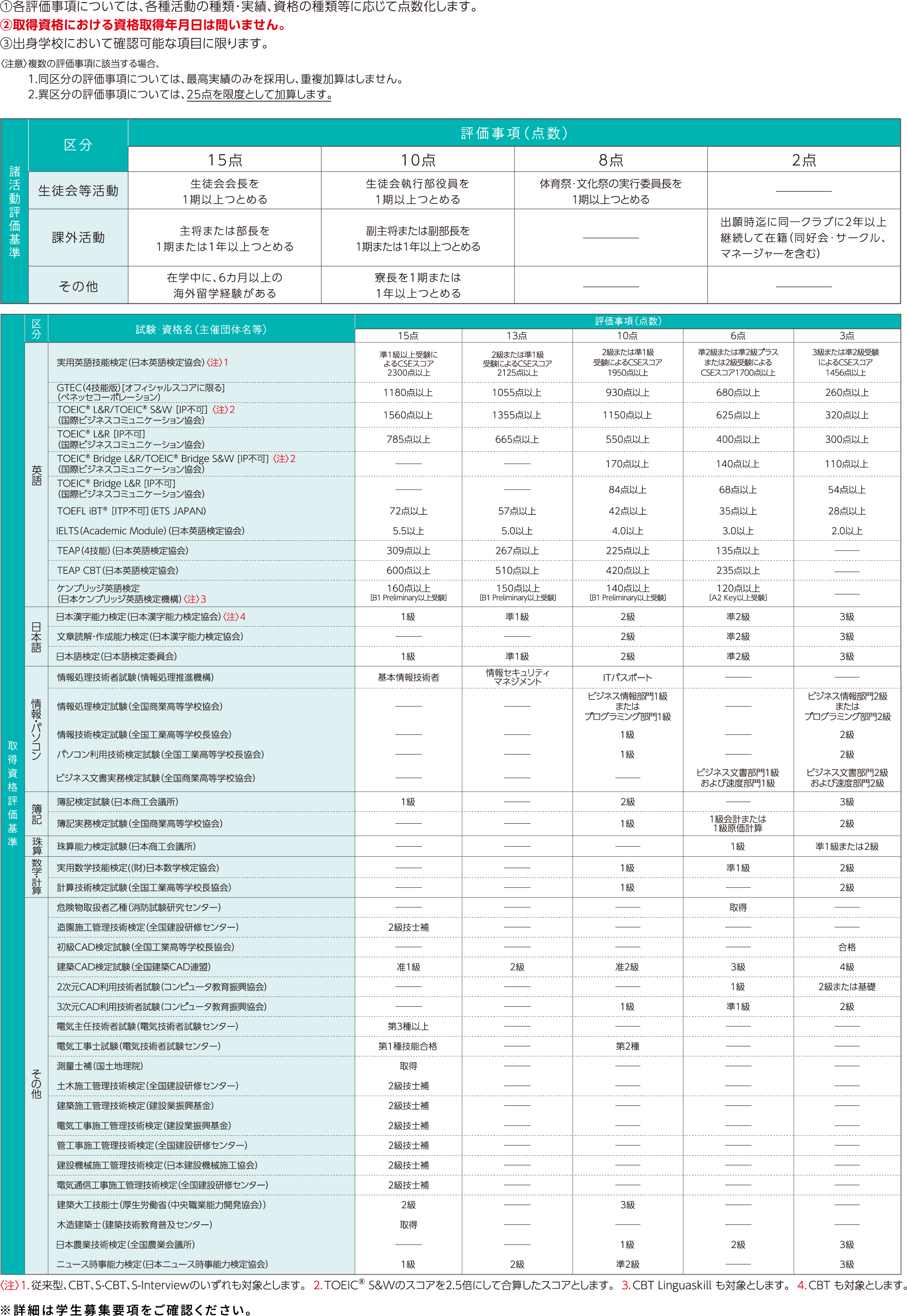Select the value '785点以上'

(408, 439)
